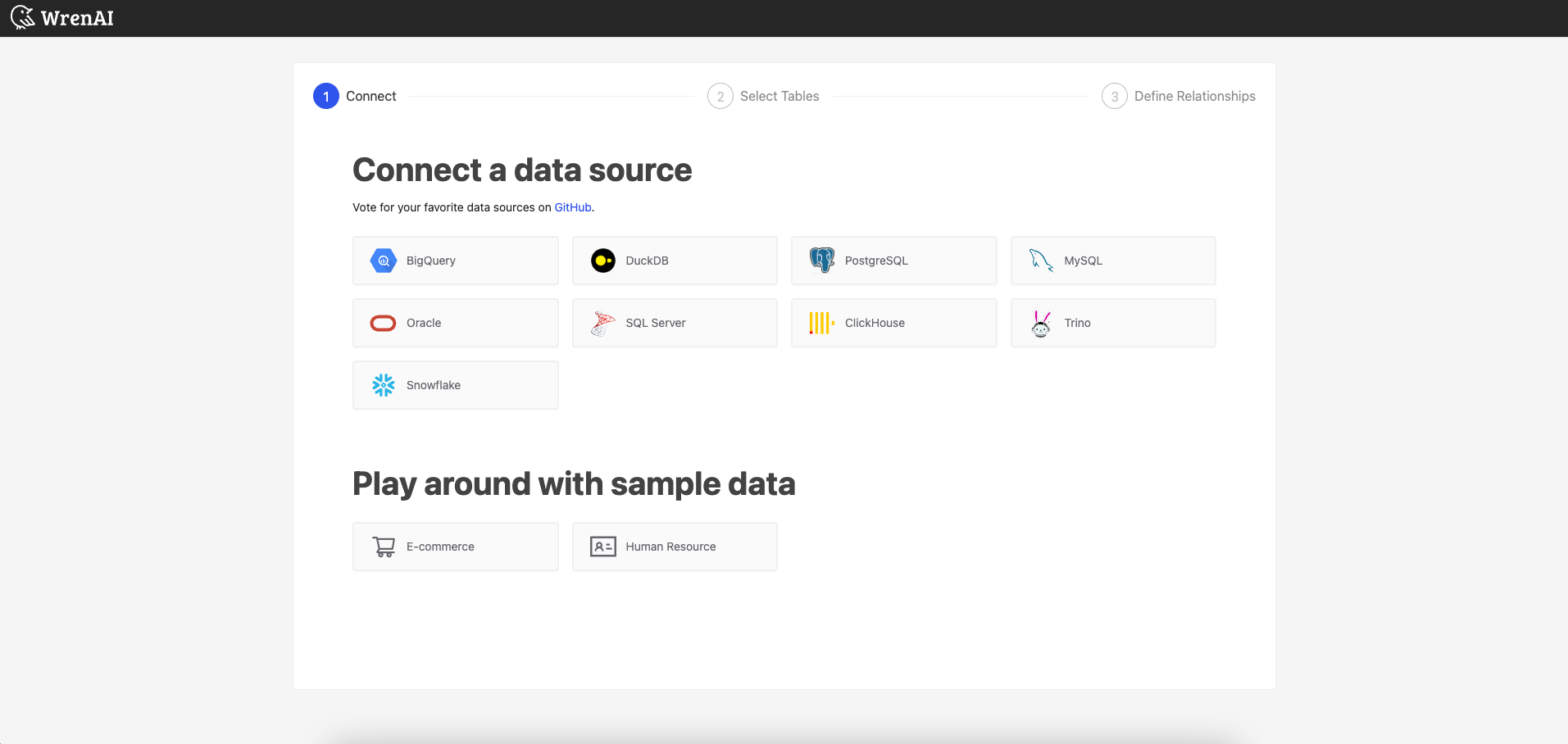This screenshot has width=1568, height=744.
Task: Click the WrenAI bird logo icon
Action: point(23,17)
